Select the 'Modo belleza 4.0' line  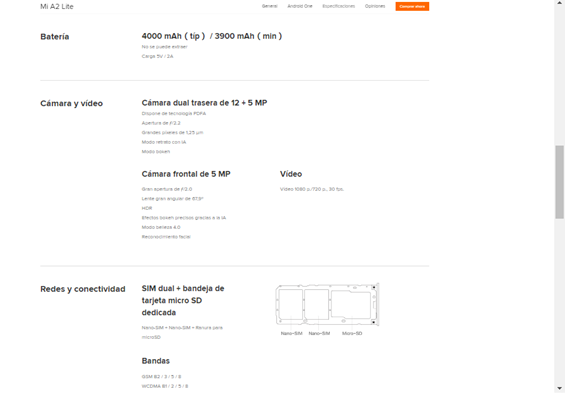[x=161, y=227]
